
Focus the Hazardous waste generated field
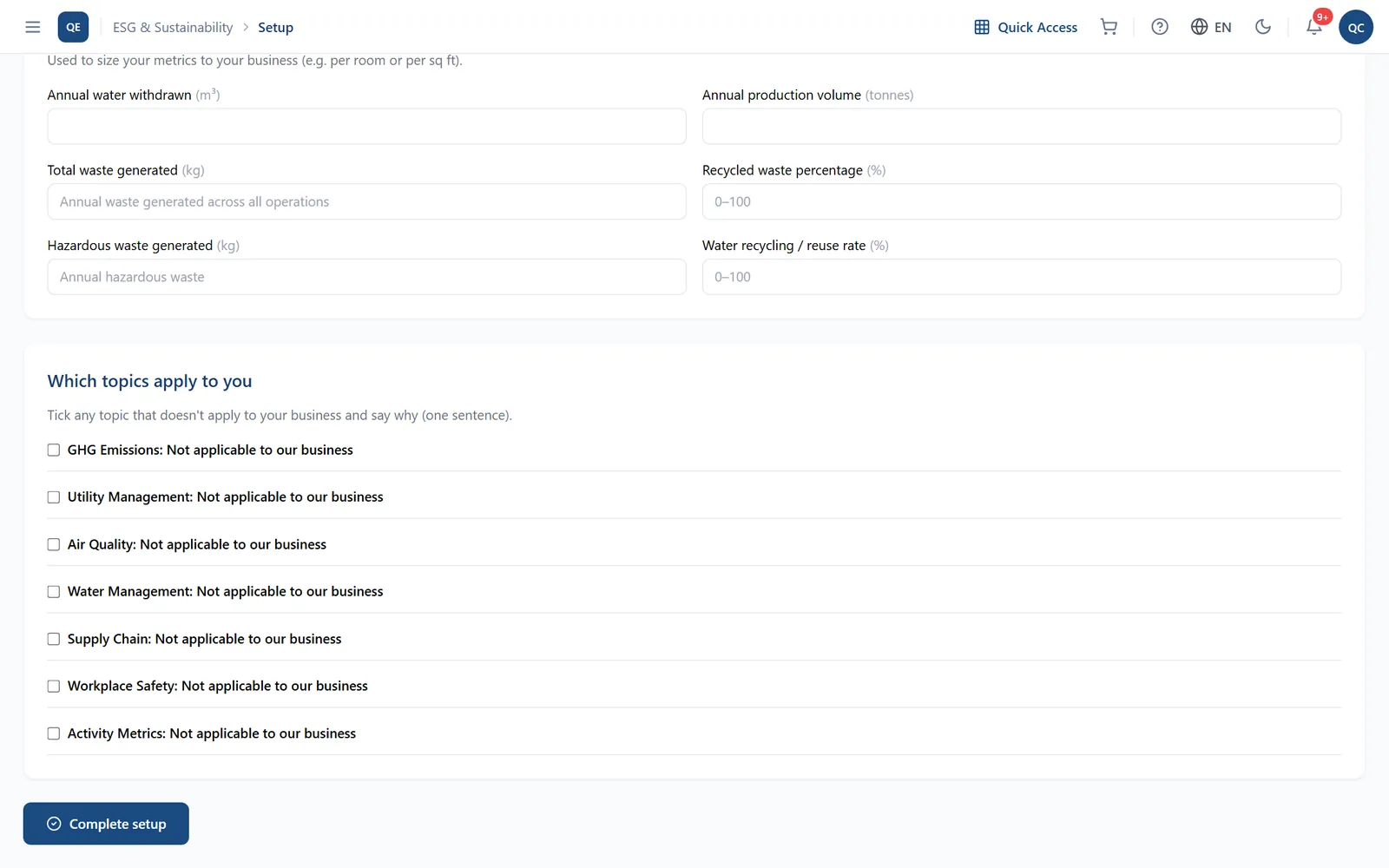pyautogui.click(x=366, y=277)
